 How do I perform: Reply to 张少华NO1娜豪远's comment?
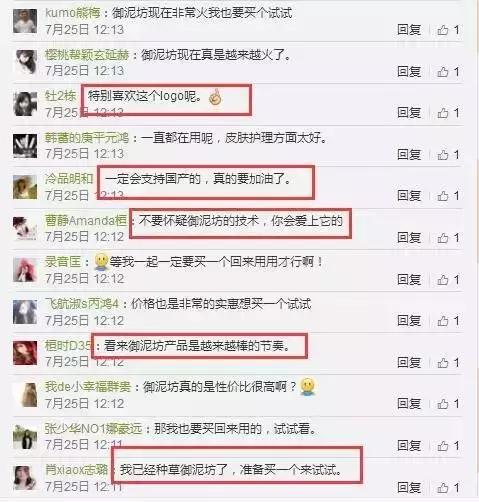pyautogui.click(x=409, y=446)
